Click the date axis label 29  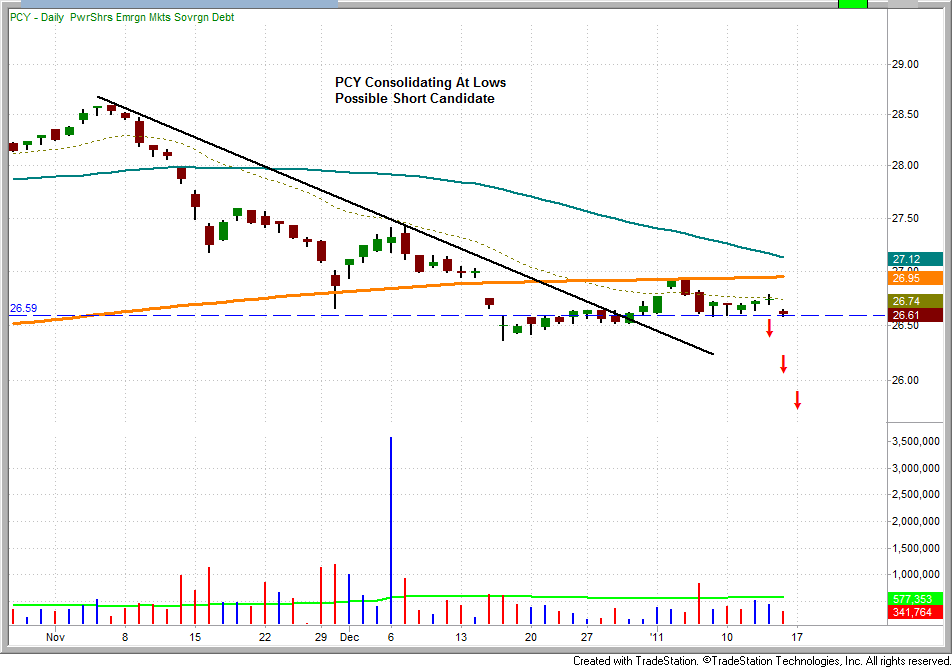(x=321, y=637)
